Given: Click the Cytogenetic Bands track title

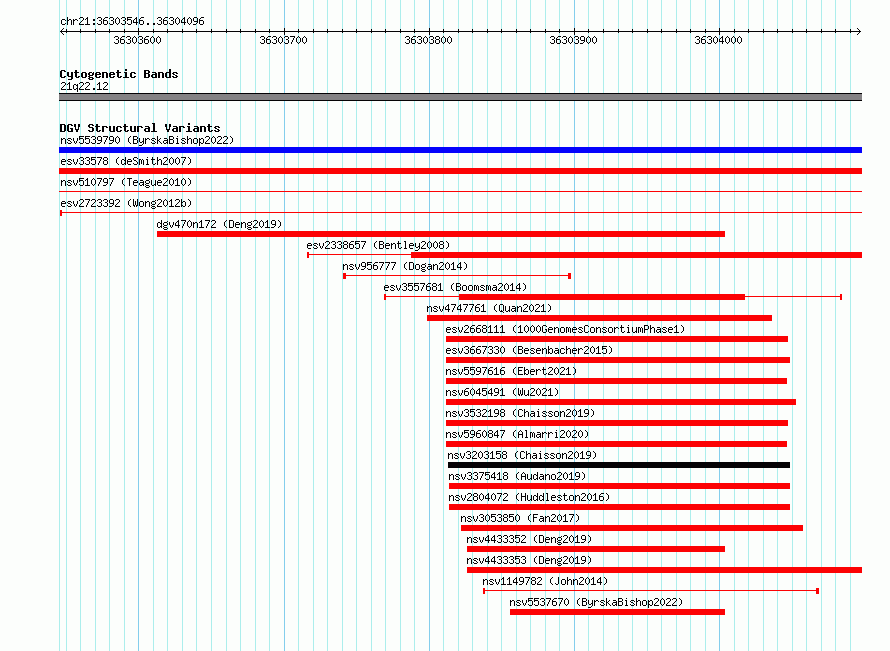Looking at the screenshot, I should pyautogui.click(x=119, y=74).
